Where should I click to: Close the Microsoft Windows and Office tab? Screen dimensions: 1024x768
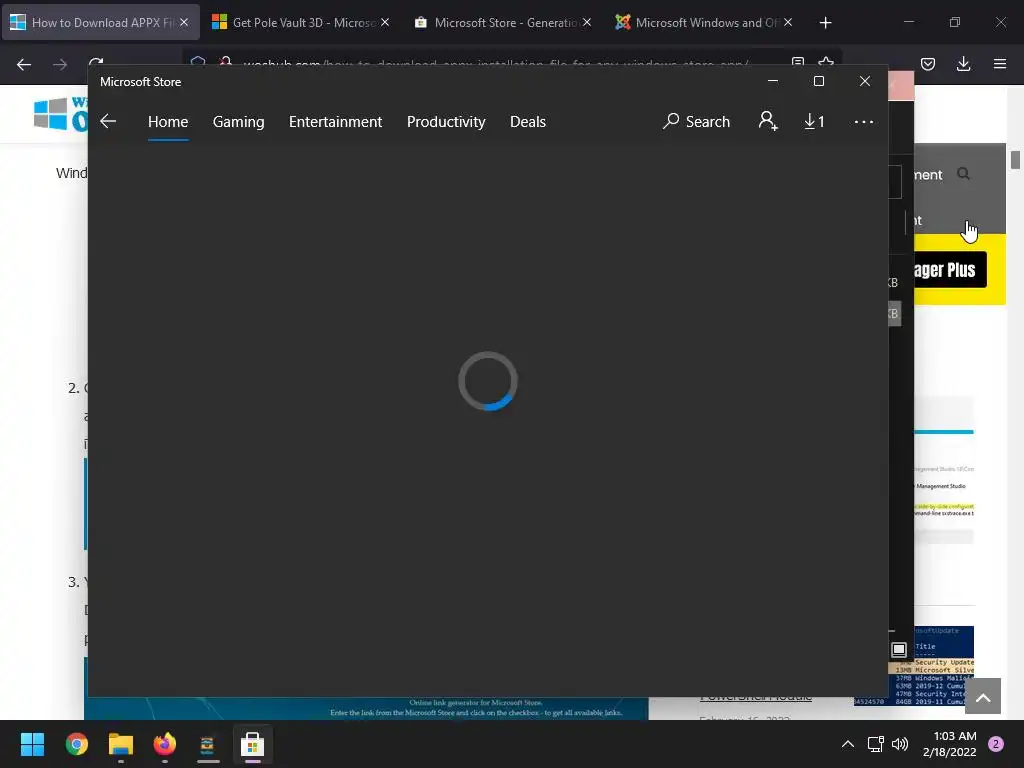point(788,22)
